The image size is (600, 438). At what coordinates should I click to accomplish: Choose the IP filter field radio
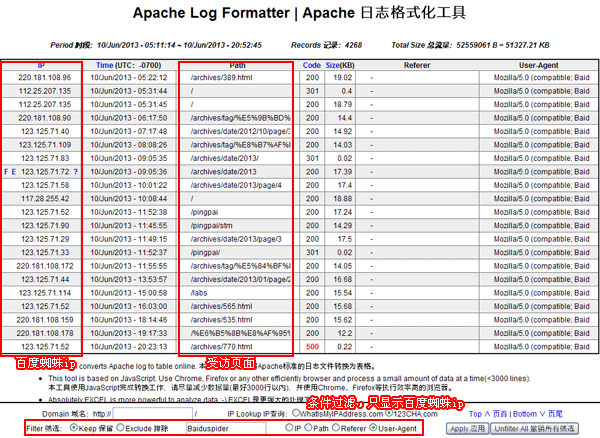(x=286, y=428)
